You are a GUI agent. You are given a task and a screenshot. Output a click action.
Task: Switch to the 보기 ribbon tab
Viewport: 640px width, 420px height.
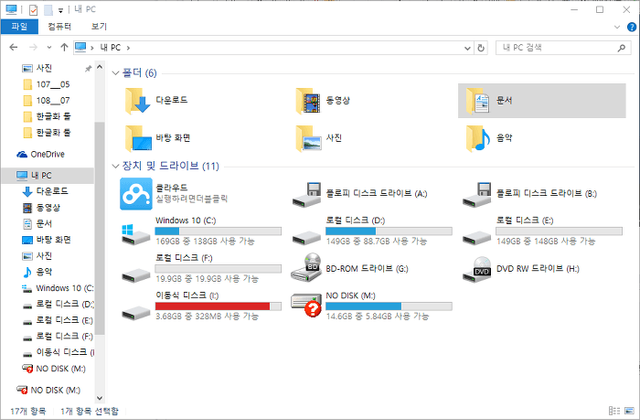98,27
